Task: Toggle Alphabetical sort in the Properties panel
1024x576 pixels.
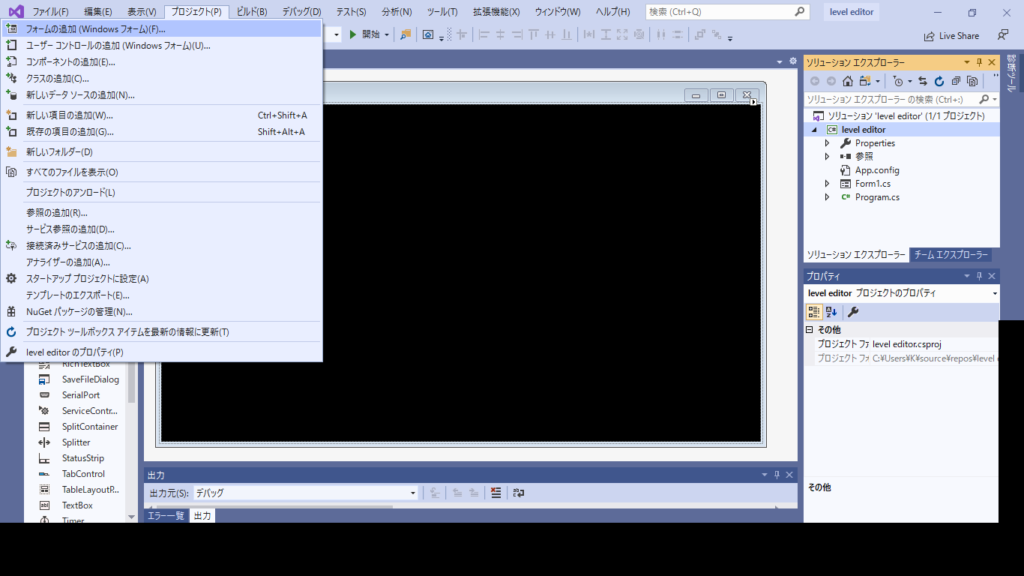Action: [x=831, y=312]
